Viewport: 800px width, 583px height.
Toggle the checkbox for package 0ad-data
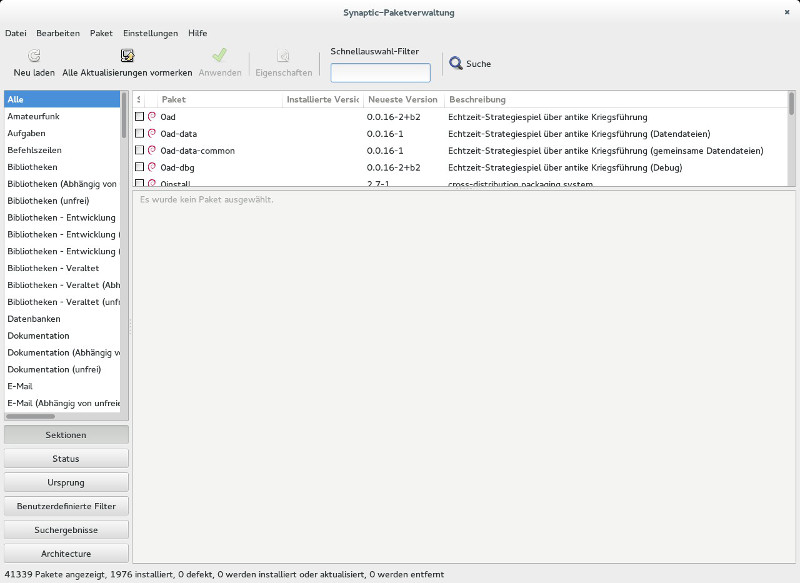pyautogui.click(x=139, y=133)
